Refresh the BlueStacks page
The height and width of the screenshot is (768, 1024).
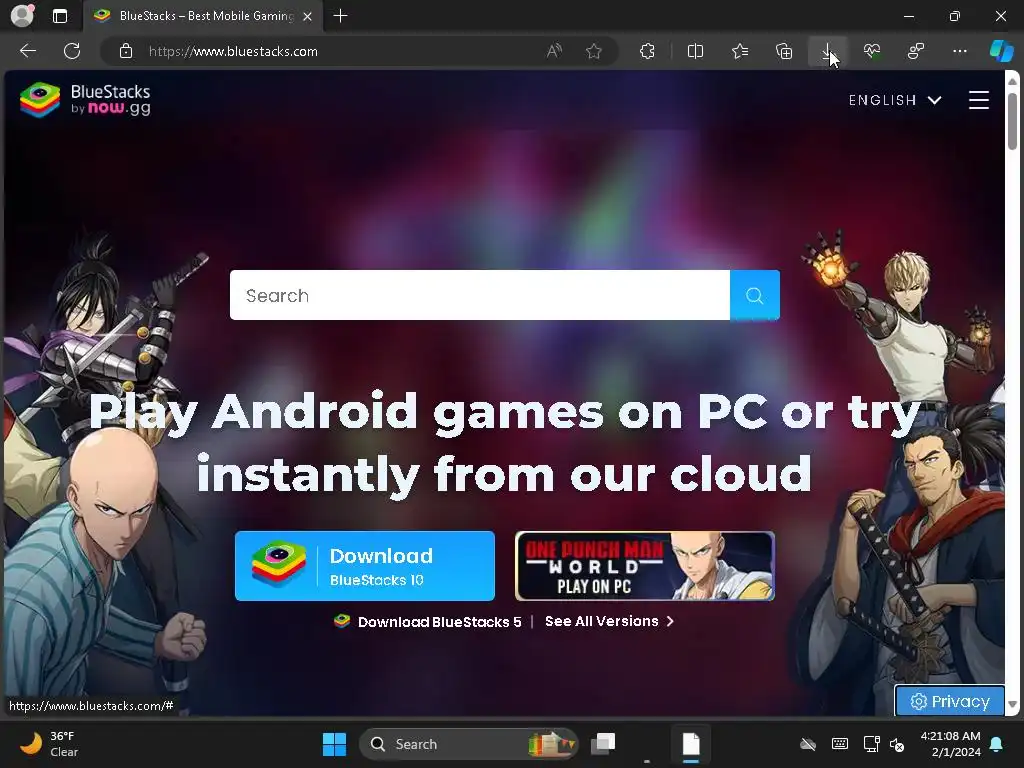tap(72, 51)
